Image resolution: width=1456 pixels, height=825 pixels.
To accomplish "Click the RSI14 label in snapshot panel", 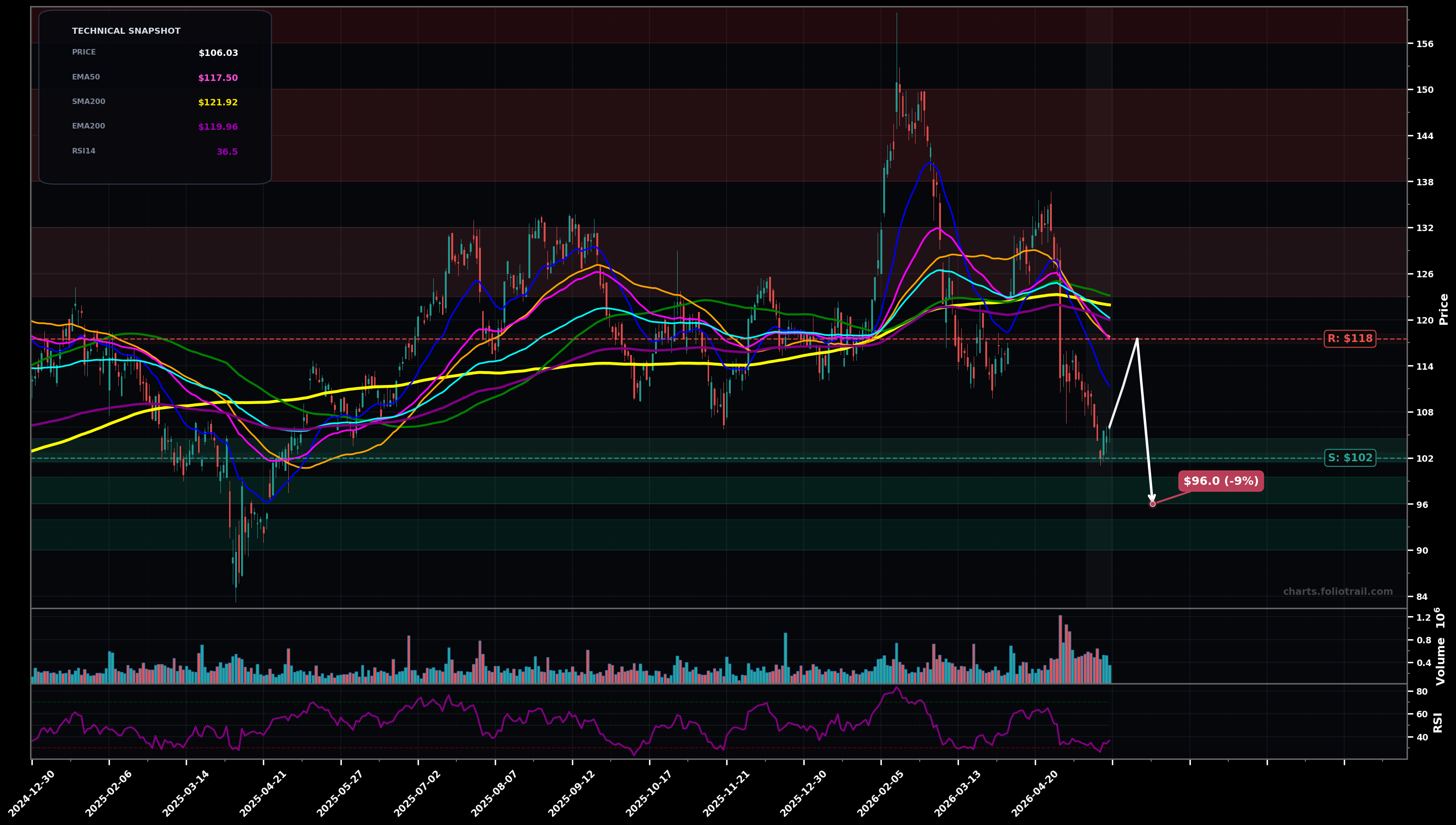I will [x=84, y=151].
